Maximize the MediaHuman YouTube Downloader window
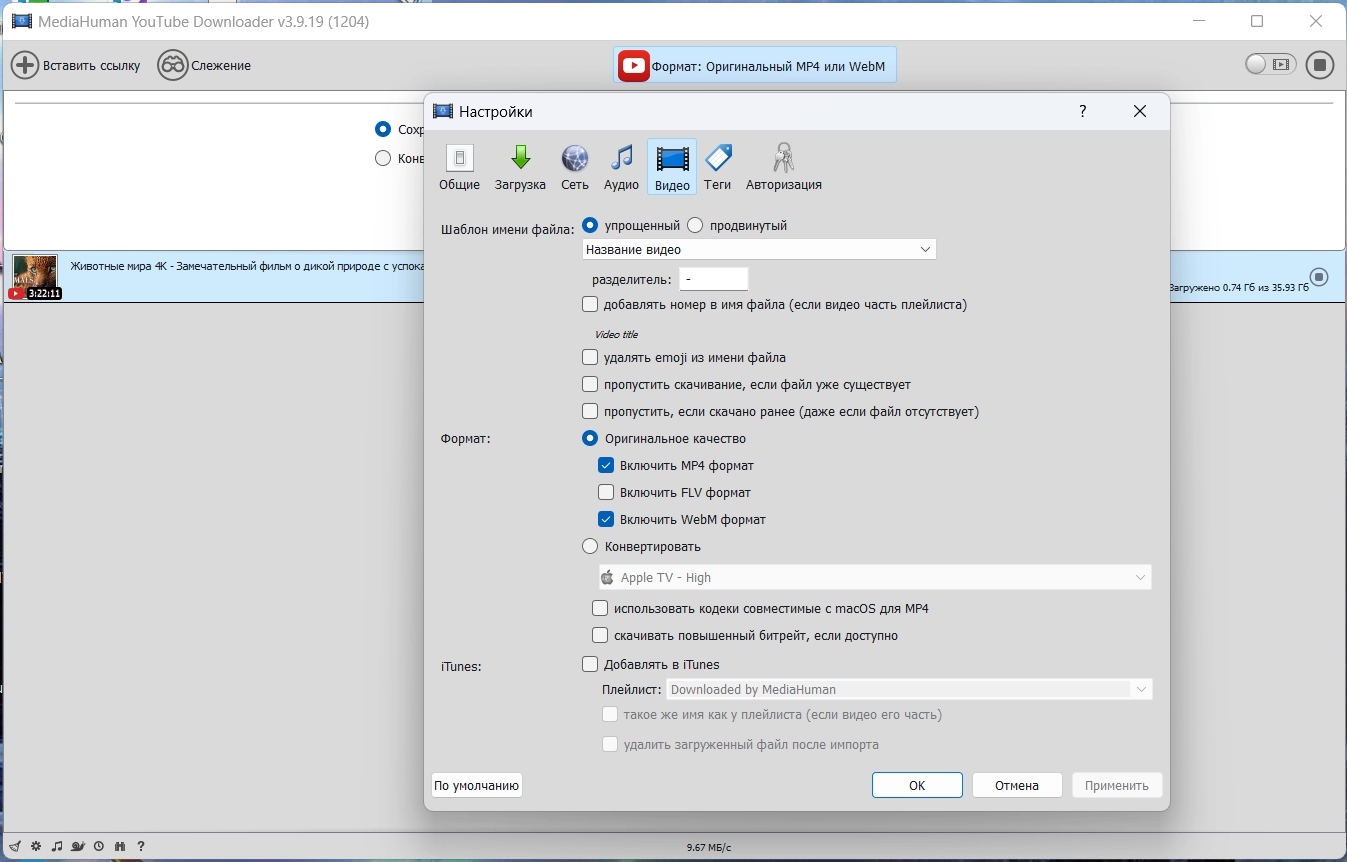 (1257, 21)
